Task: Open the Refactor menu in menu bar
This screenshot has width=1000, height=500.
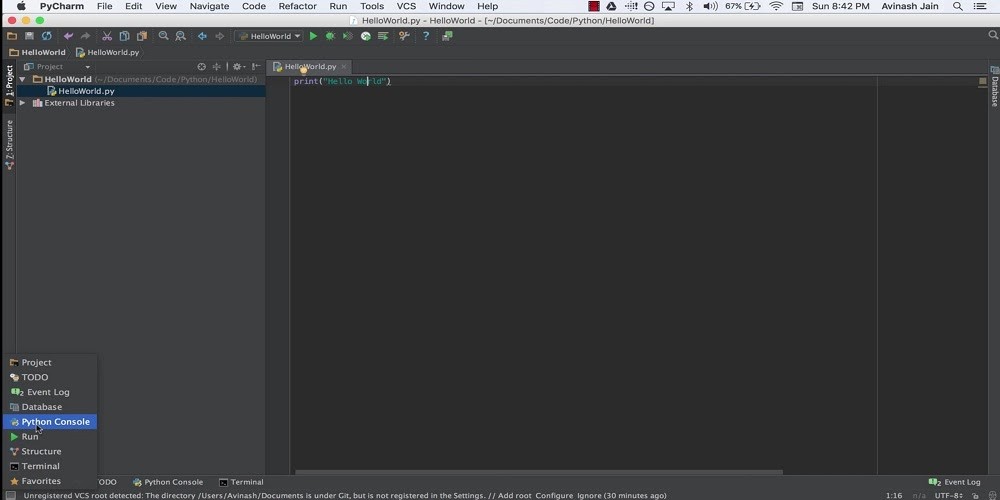Action: coord(297,6)
